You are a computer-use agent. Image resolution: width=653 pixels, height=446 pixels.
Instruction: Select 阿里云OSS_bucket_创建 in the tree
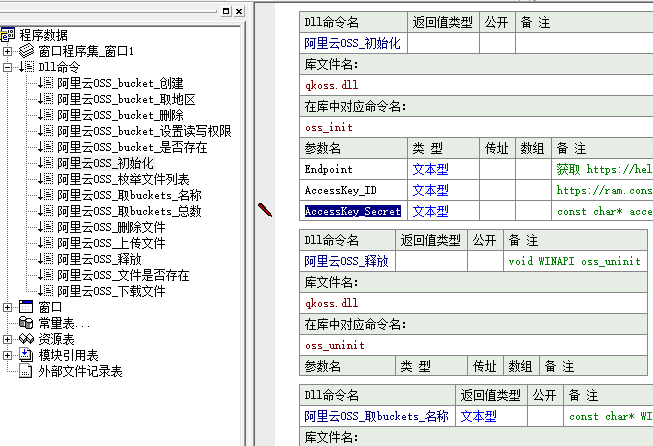[120, 83]
